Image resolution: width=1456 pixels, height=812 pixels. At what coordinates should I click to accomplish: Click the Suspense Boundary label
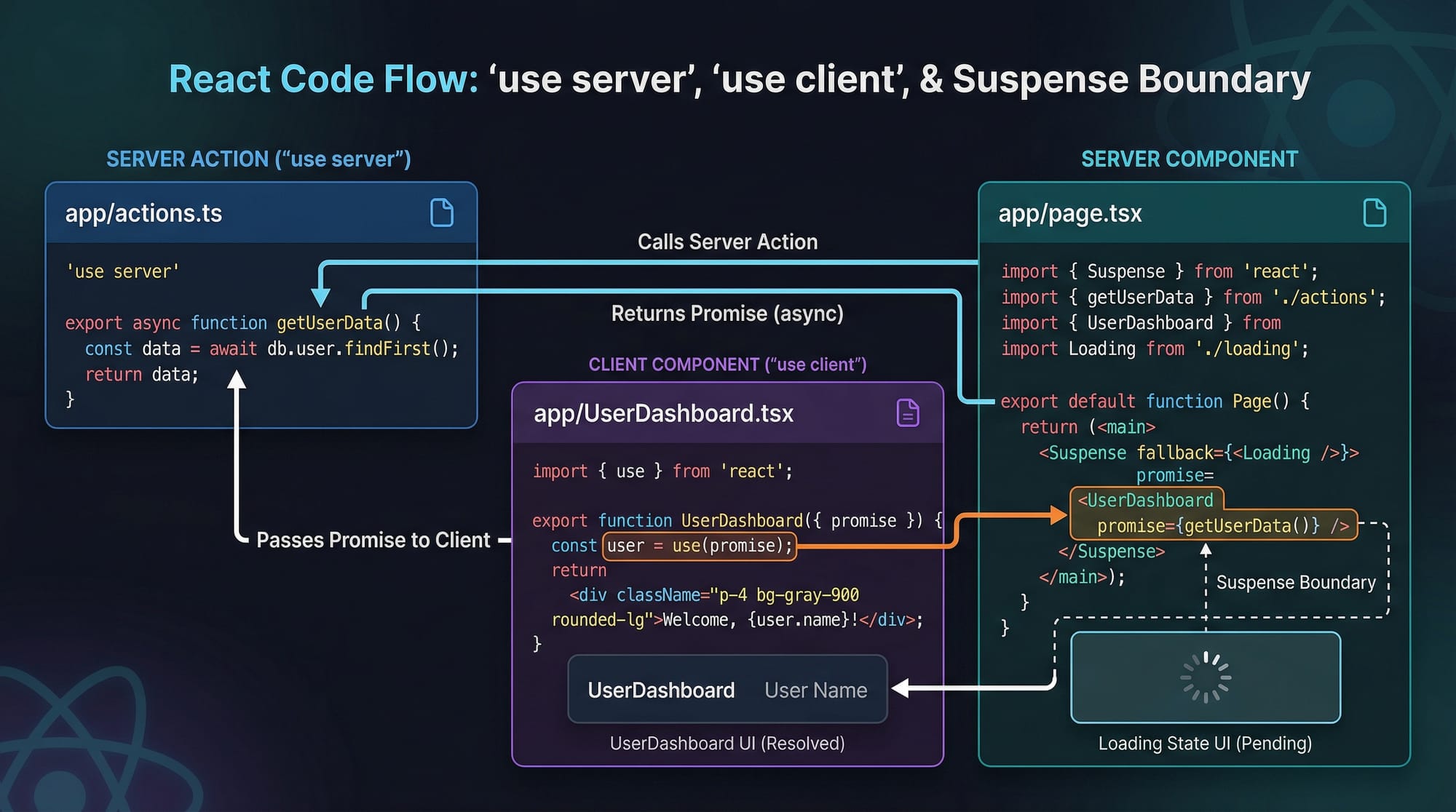(1296, 583)
